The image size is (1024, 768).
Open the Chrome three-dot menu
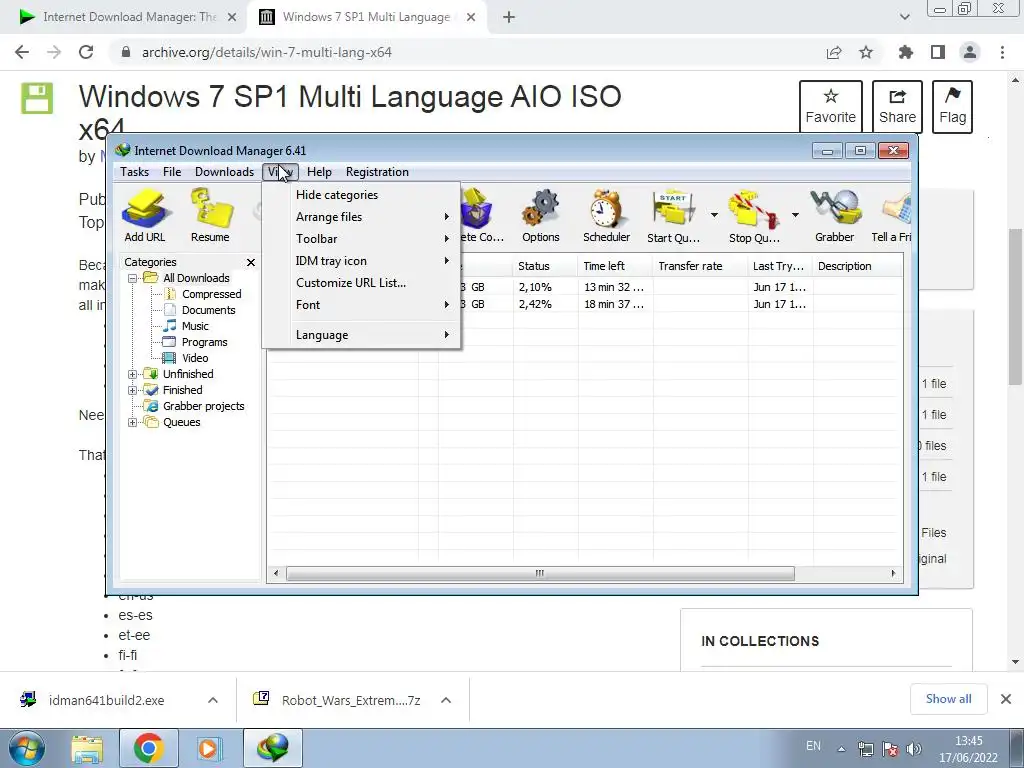point(1002,52)
